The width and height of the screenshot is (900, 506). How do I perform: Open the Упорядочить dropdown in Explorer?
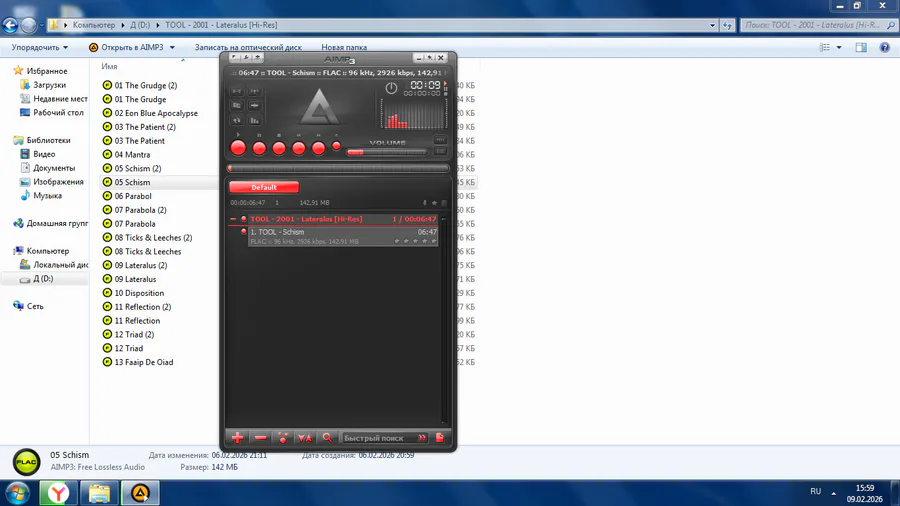40,48
